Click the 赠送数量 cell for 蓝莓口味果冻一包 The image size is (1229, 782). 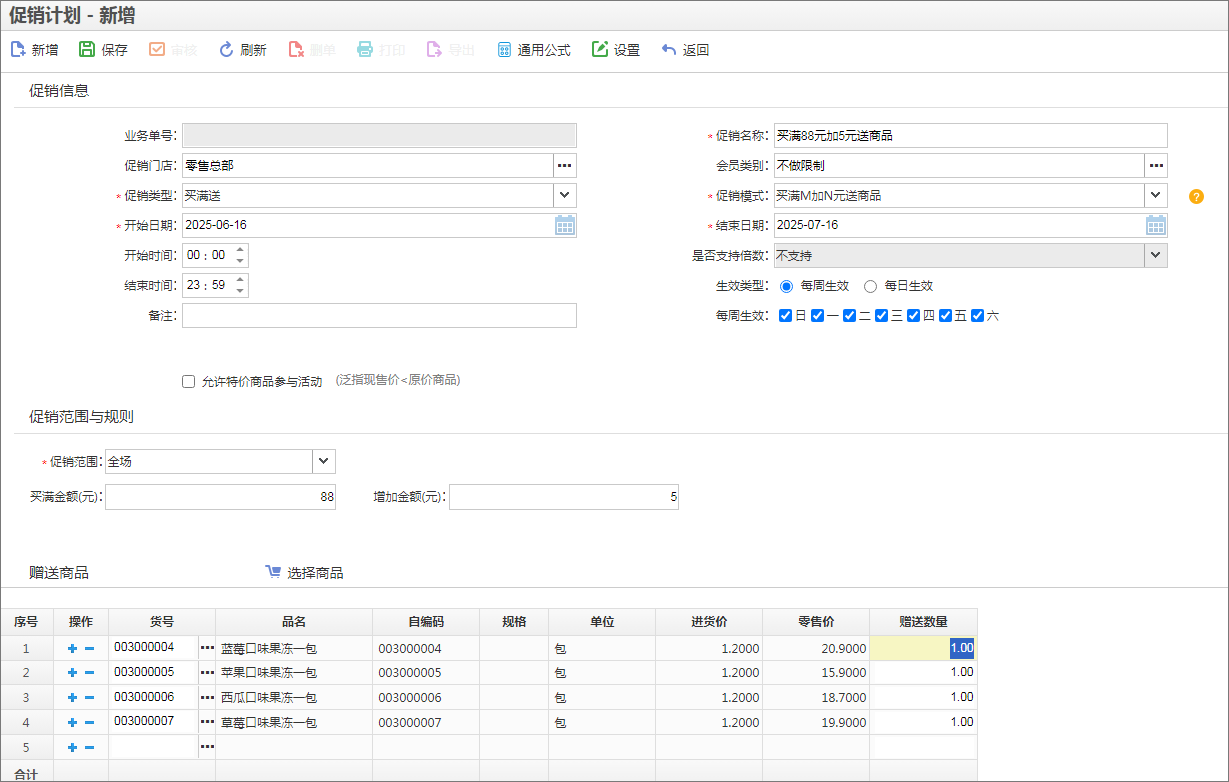(x=923, y=648)
